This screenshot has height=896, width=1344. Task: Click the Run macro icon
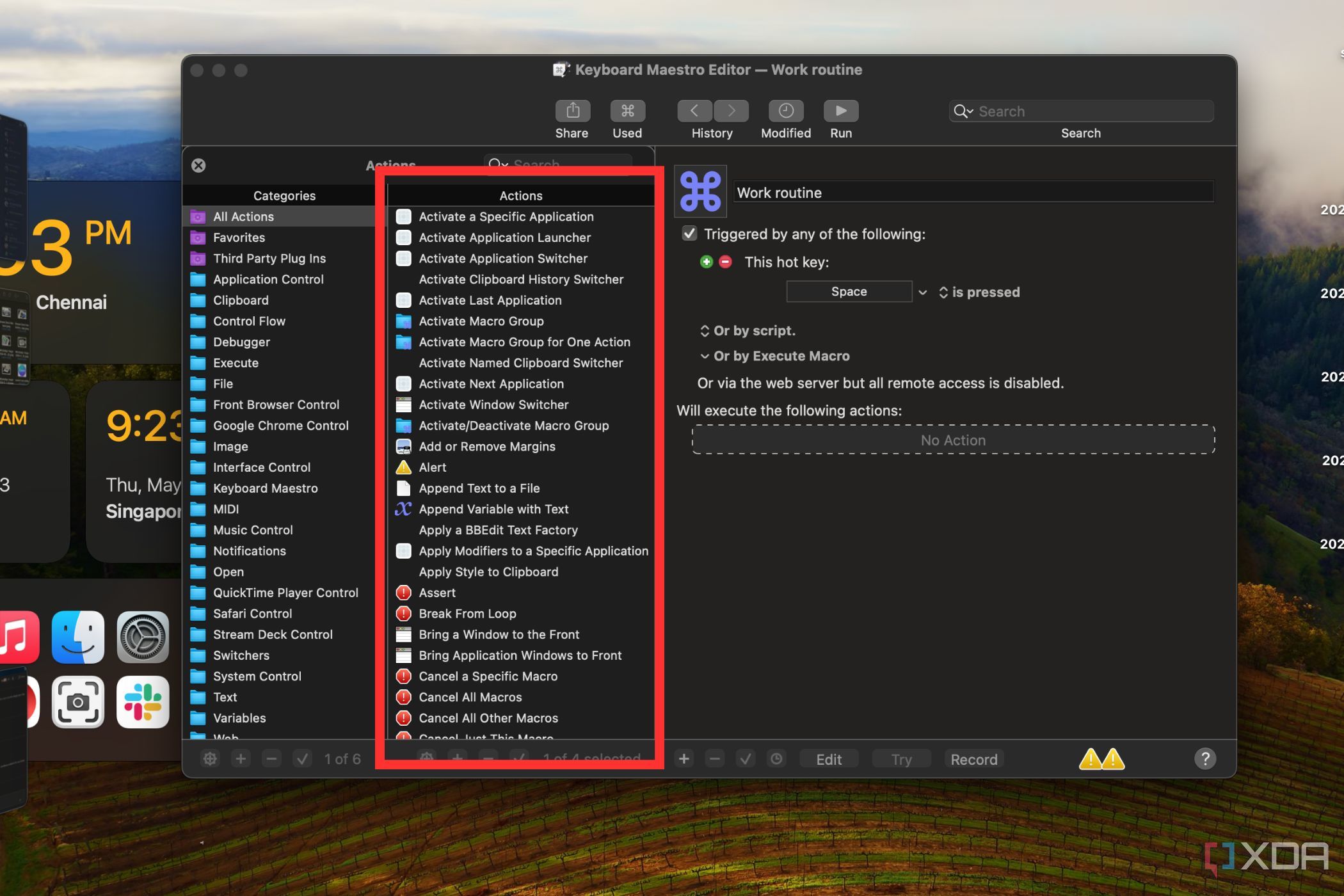[841, 111]
